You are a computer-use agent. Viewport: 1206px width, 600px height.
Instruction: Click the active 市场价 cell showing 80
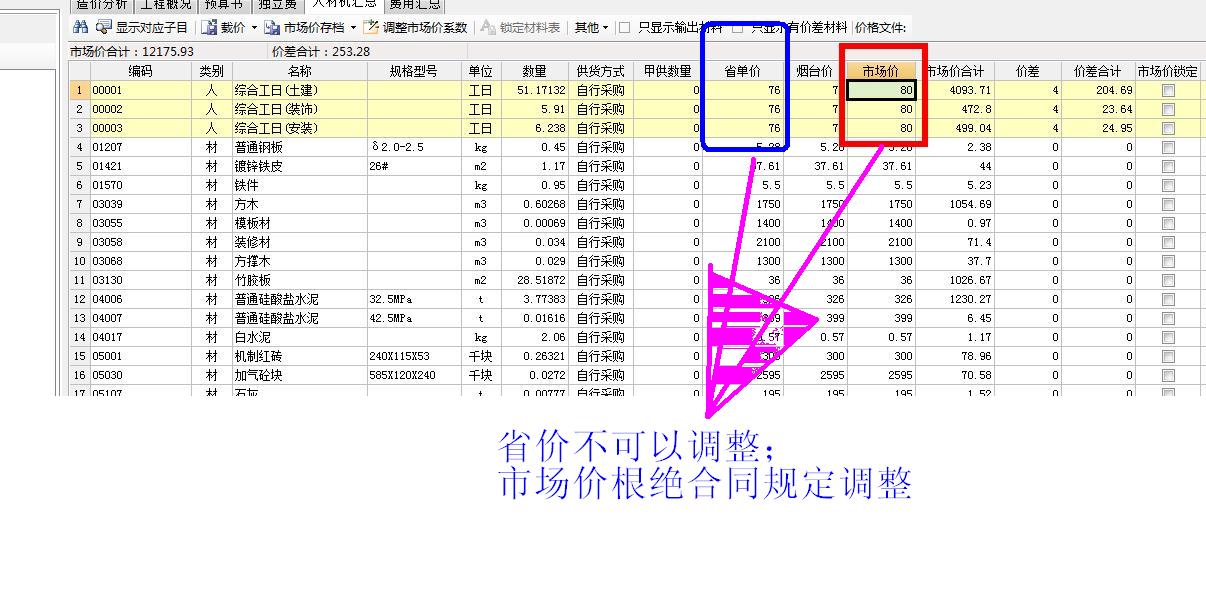click(x=881, y=90)
